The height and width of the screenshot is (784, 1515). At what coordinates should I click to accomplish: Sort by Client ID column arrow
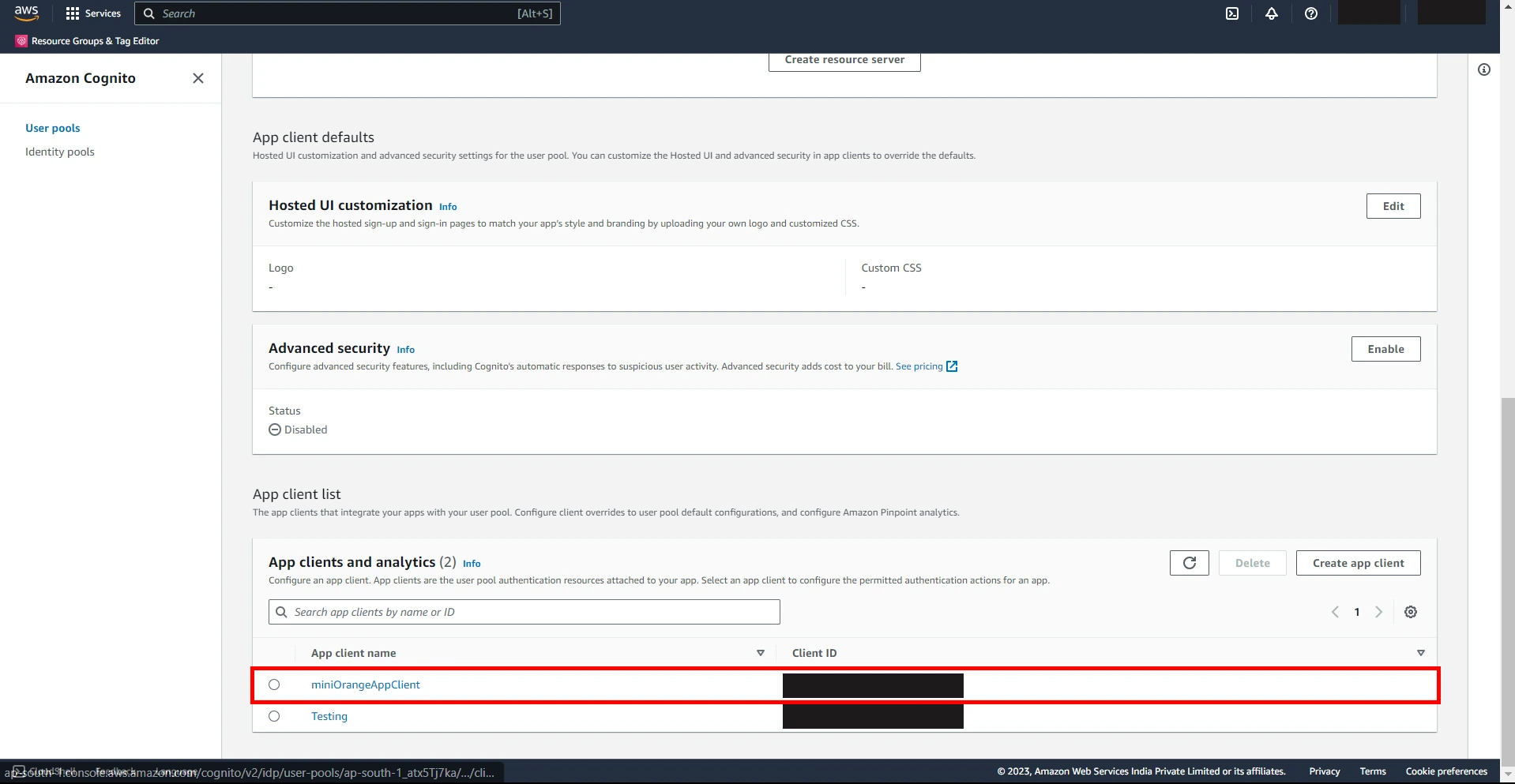click(x=1421, y=653)
